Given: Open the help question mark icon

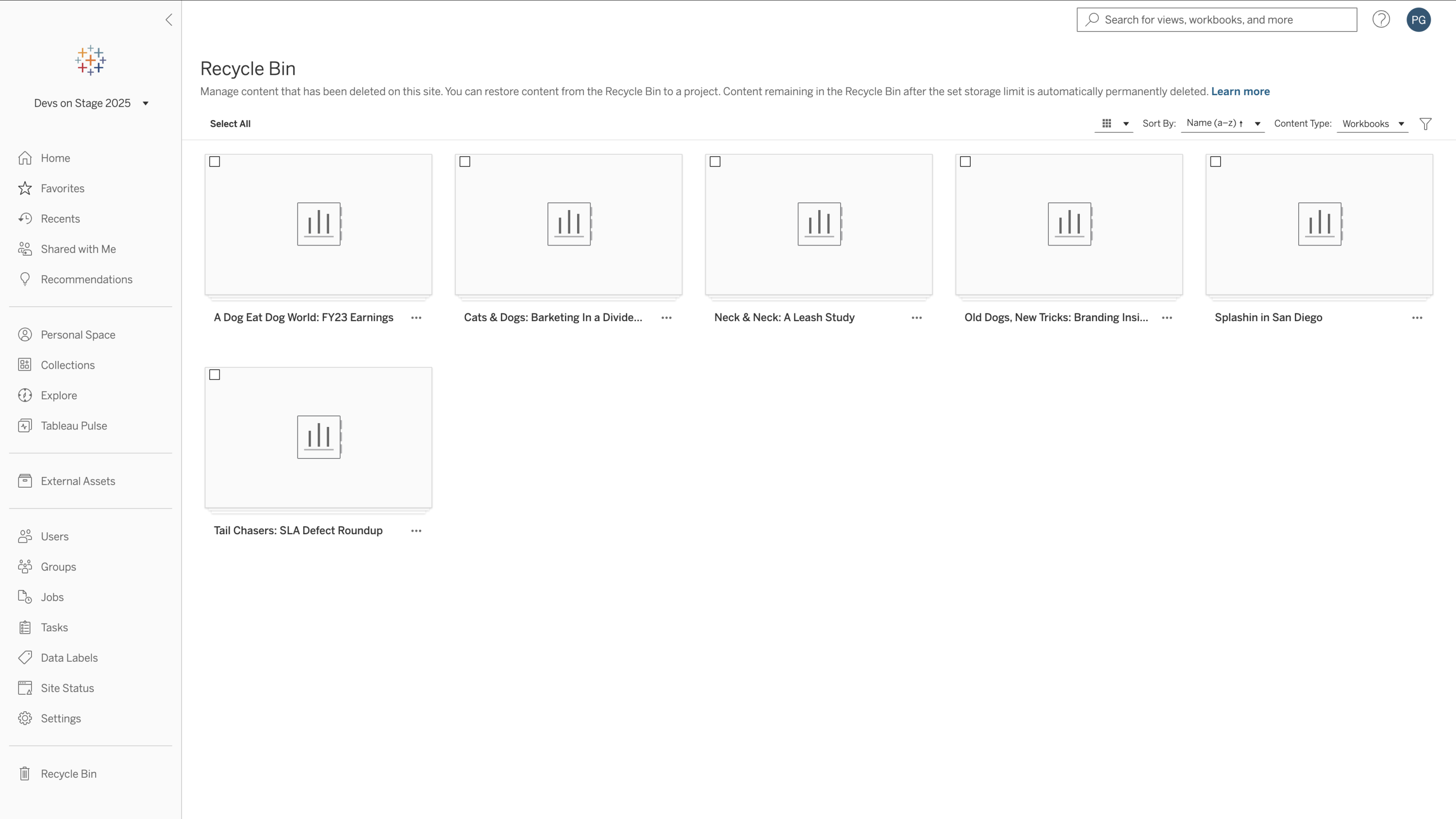Looking at the screenshot, I should [1381, 20].
